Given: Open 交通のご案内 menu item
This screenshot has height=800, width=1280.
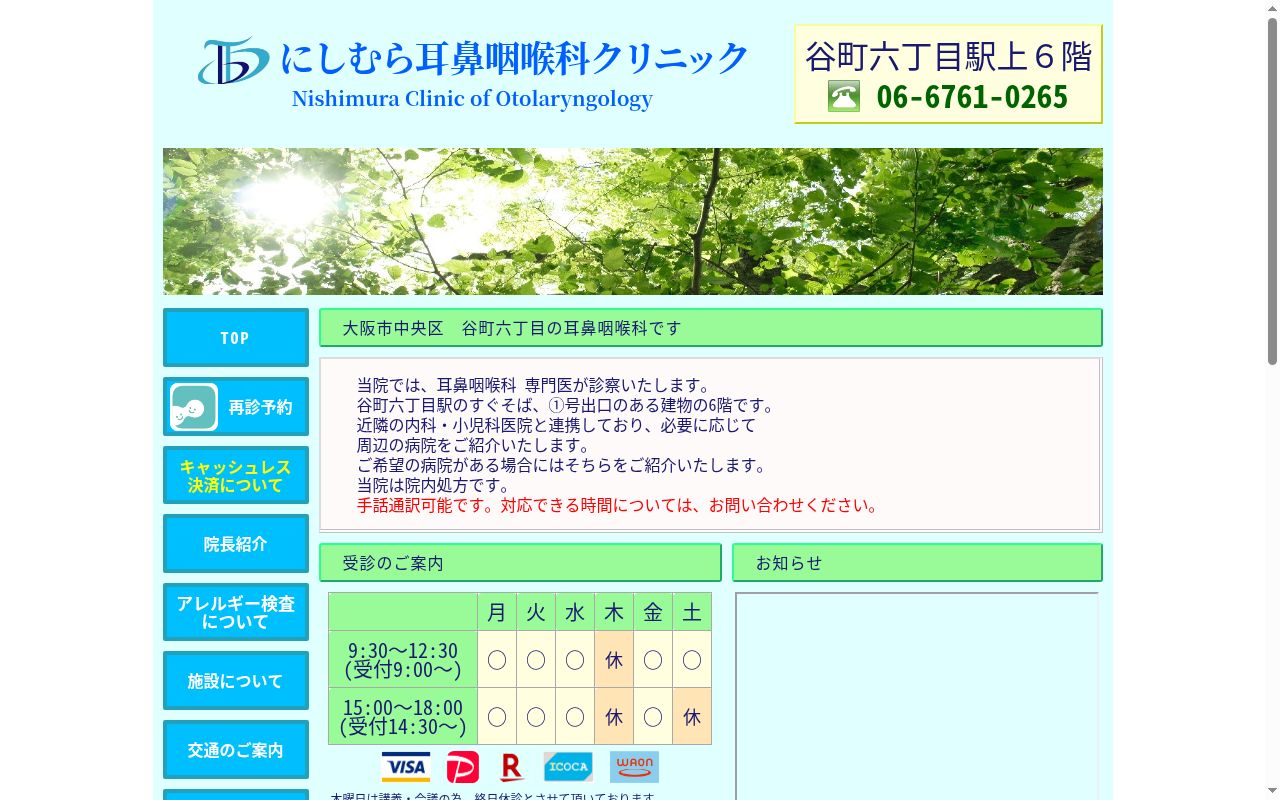Looking at the screenshot, I should (x=236, y=750).
